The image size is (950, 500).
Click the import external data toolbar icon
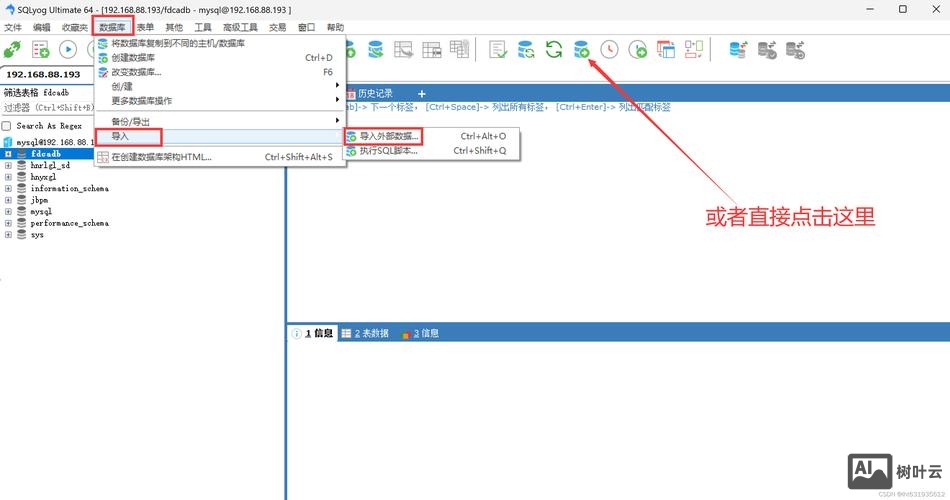[x=581, y=49]
